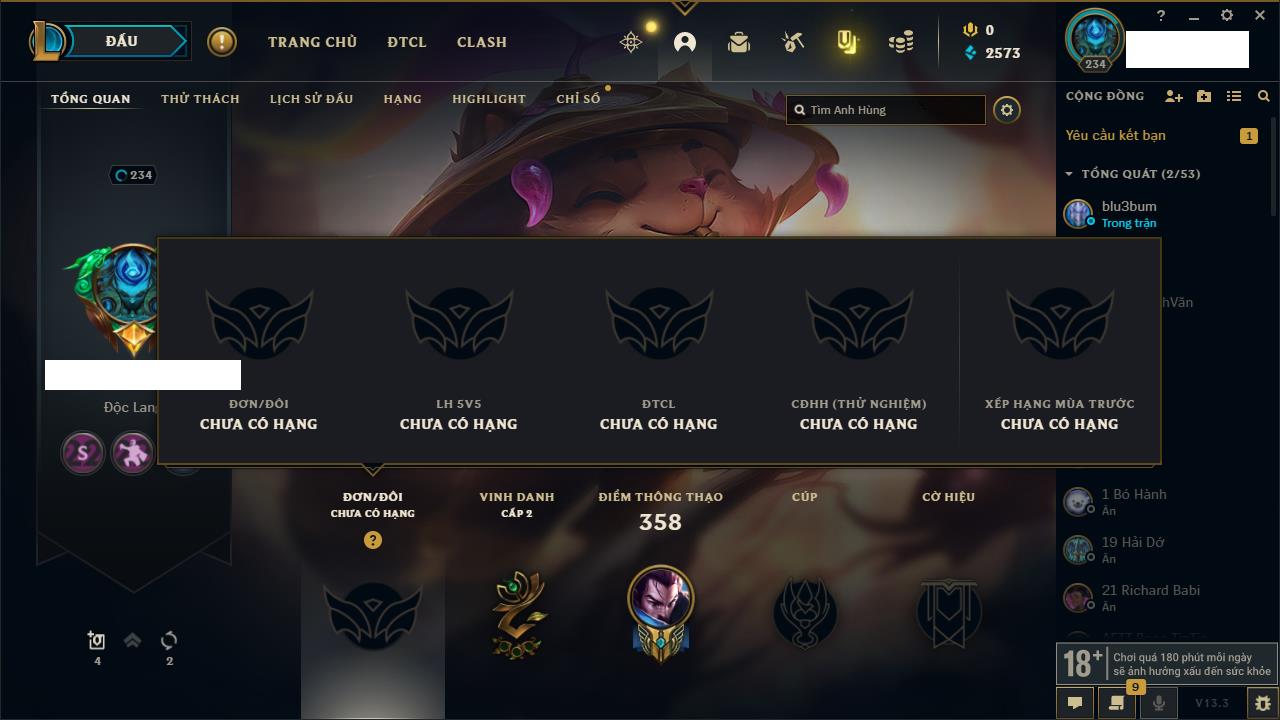Screen dimensions: 1280x720
Task: Open the profile search settings gear
Action: pyautogui.click(x=1007, y=110)
